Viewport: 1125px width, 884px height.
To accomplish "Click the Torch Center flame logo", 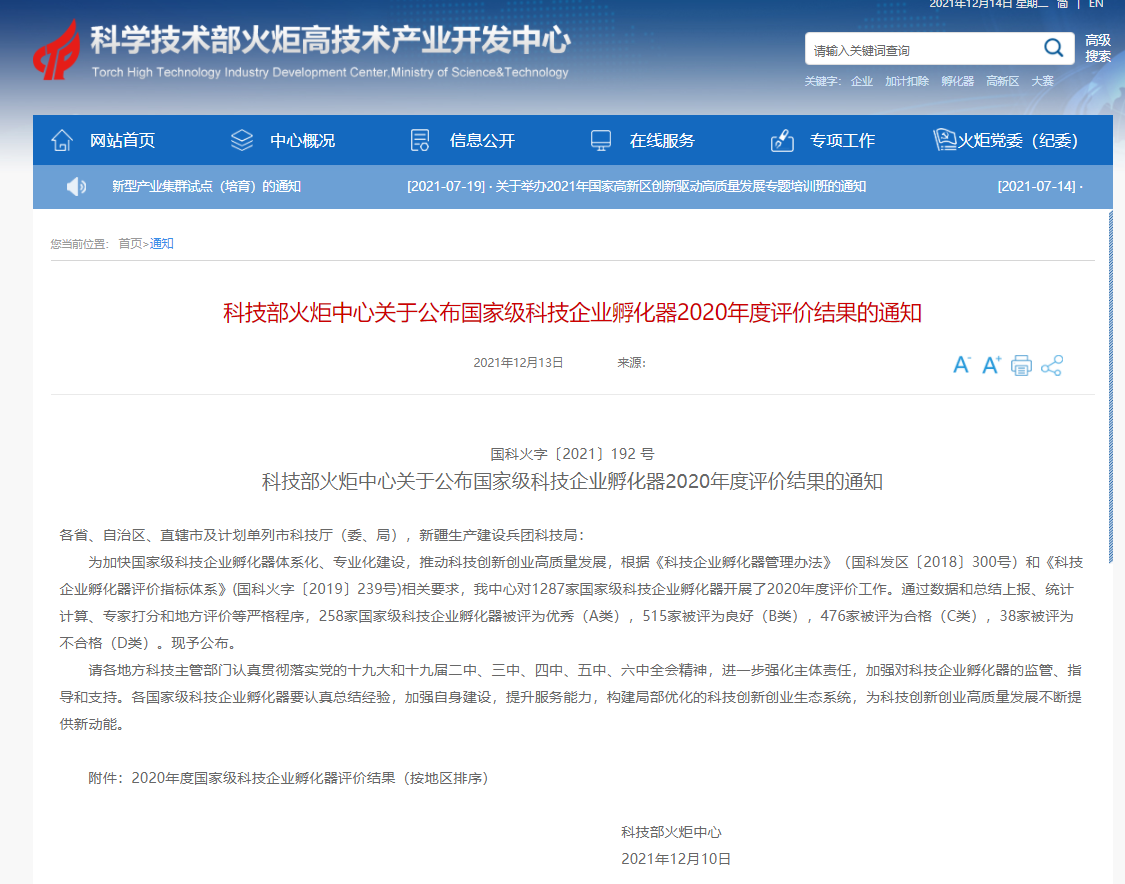I will tap(56, 50).
